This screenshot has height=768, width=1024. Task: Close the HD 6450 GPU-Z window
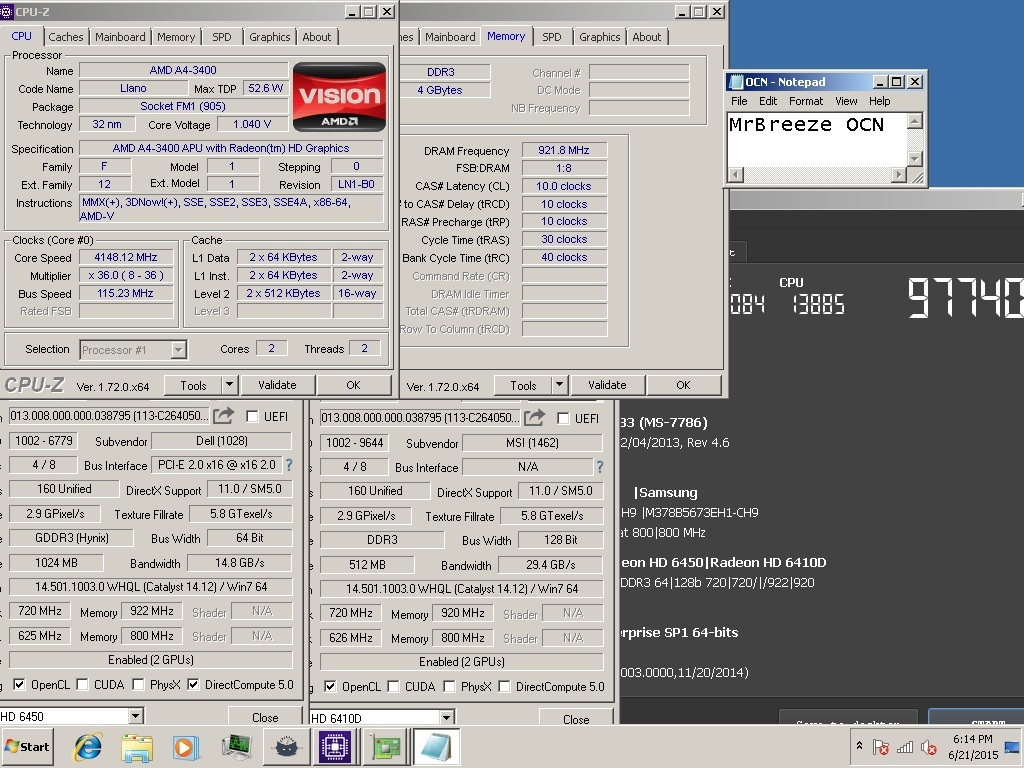(x=265, y=717)
